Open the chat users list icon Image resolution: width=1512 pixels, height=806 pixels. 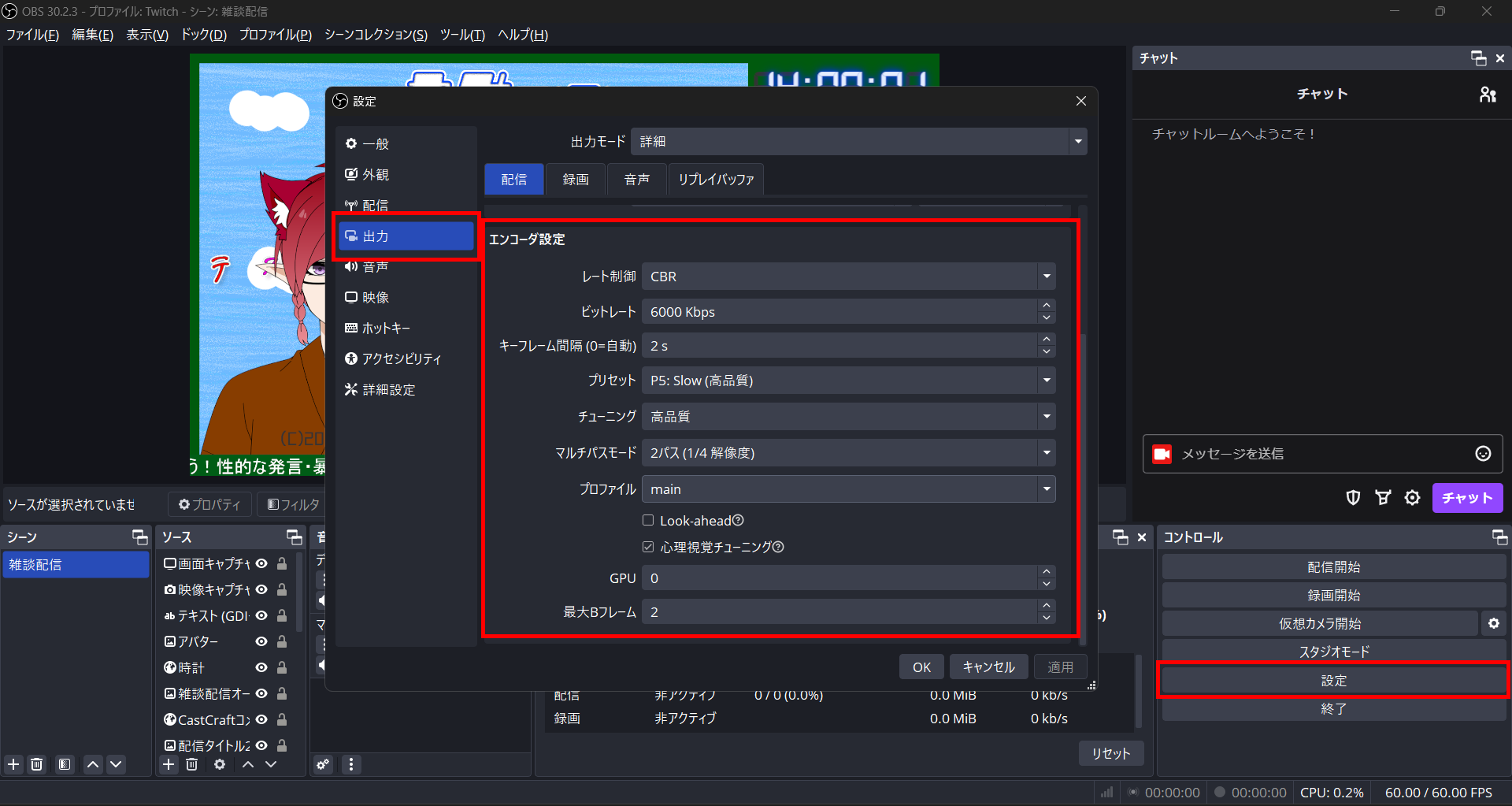click(1488, 95)
